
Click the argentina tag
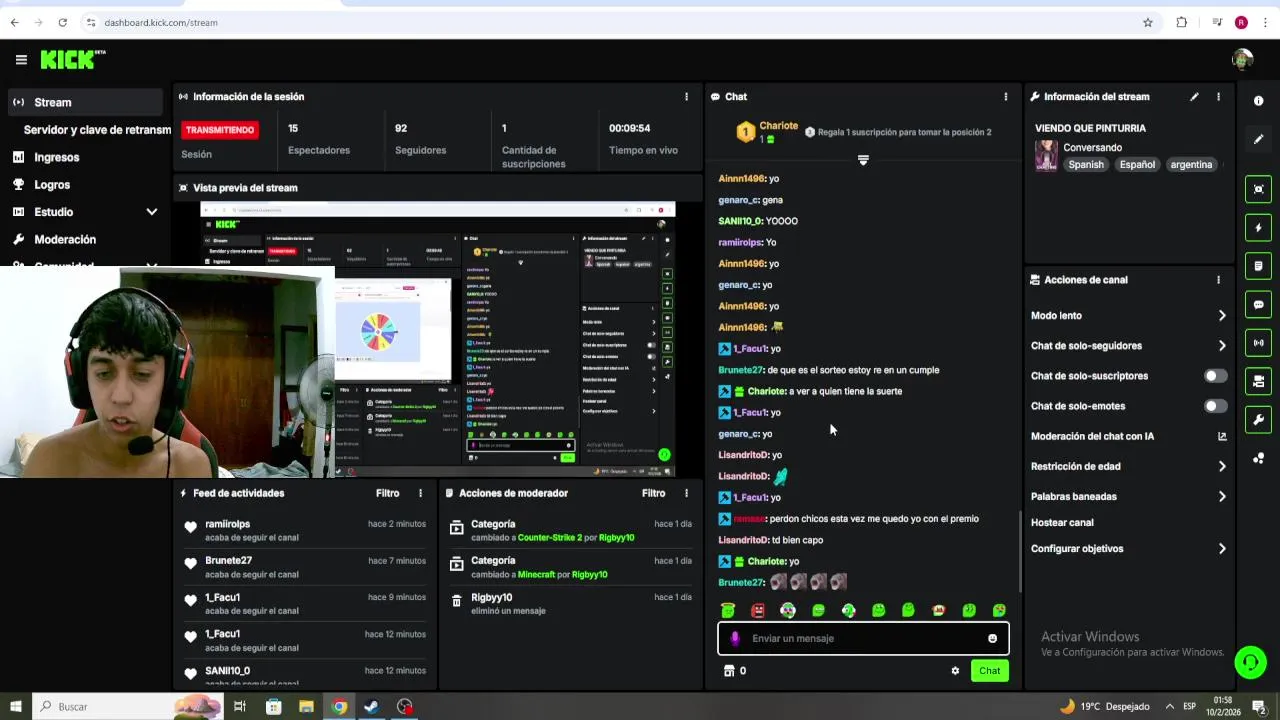point(1191,165)
